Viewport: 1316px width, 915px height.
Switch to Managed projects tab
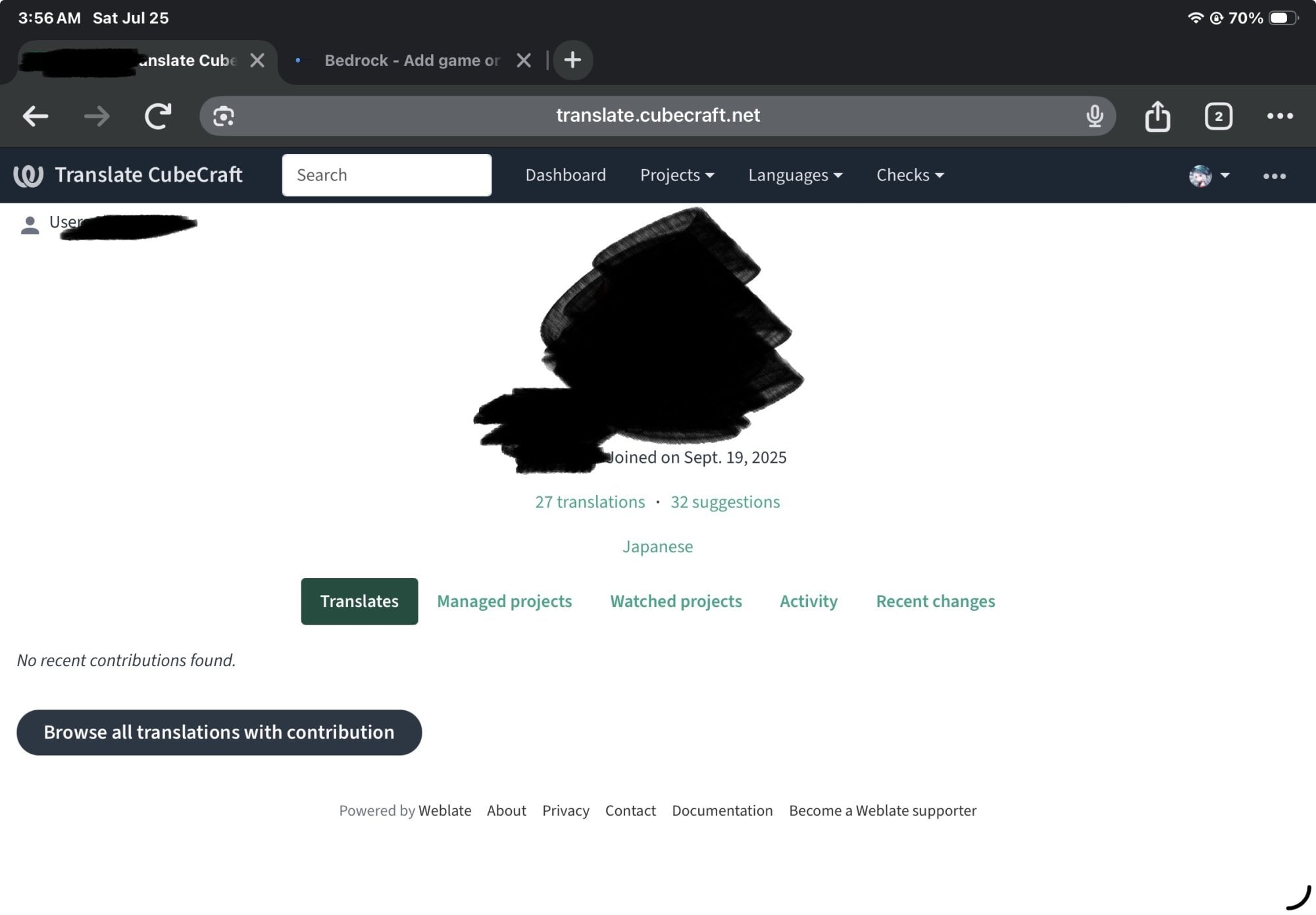pos(505,601)
